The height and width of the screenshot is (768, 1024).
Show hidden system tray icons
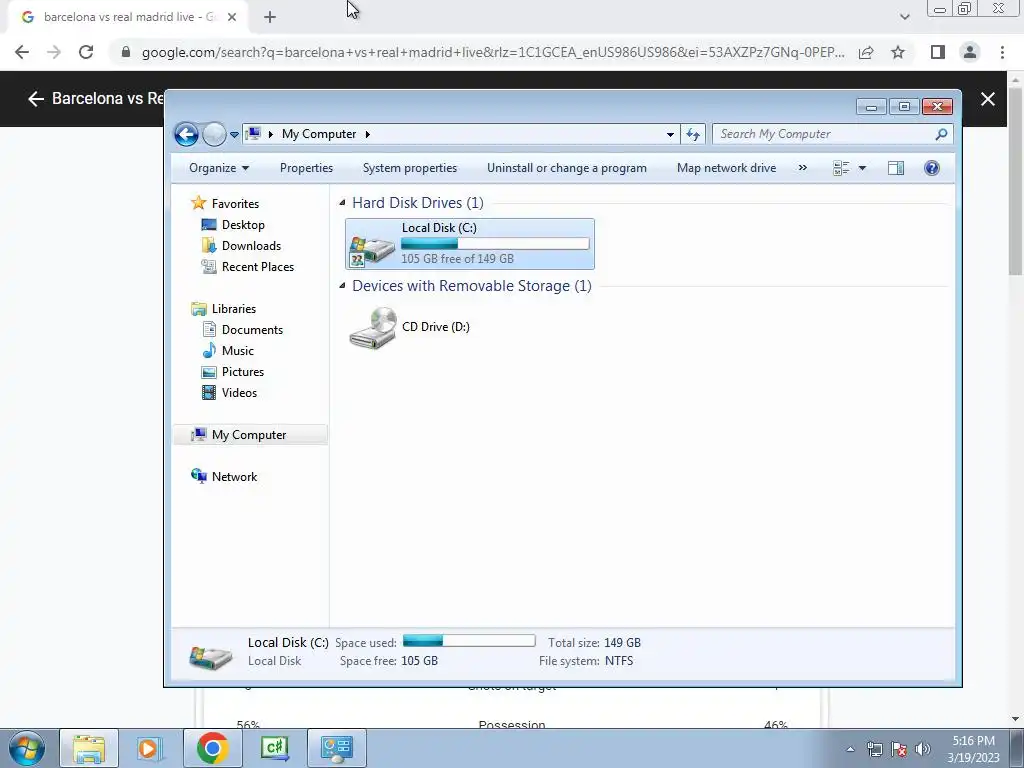pyautogui.click(x=850, y=749)
